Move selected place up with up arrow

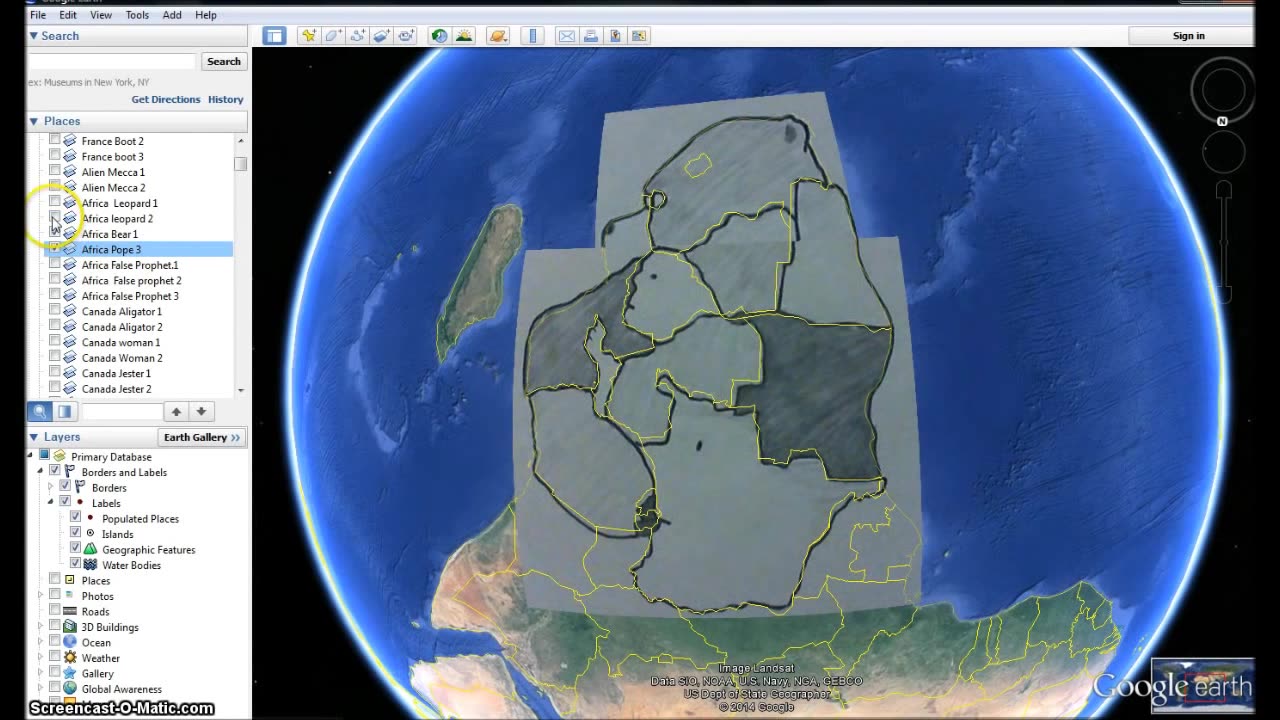pos(176,411)
